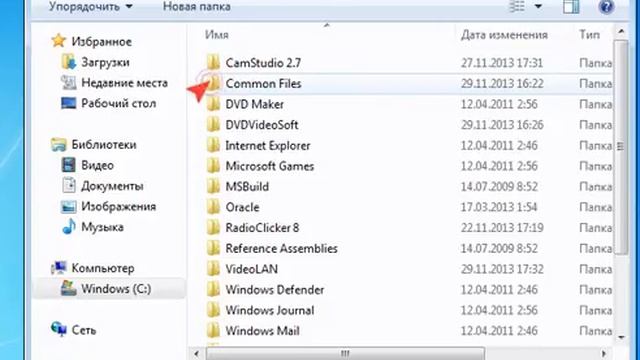Image resolution: width=640 pixels, height=360 pixels.
Task: Sort by the Тип column header
Action: (x=589, y=35)
